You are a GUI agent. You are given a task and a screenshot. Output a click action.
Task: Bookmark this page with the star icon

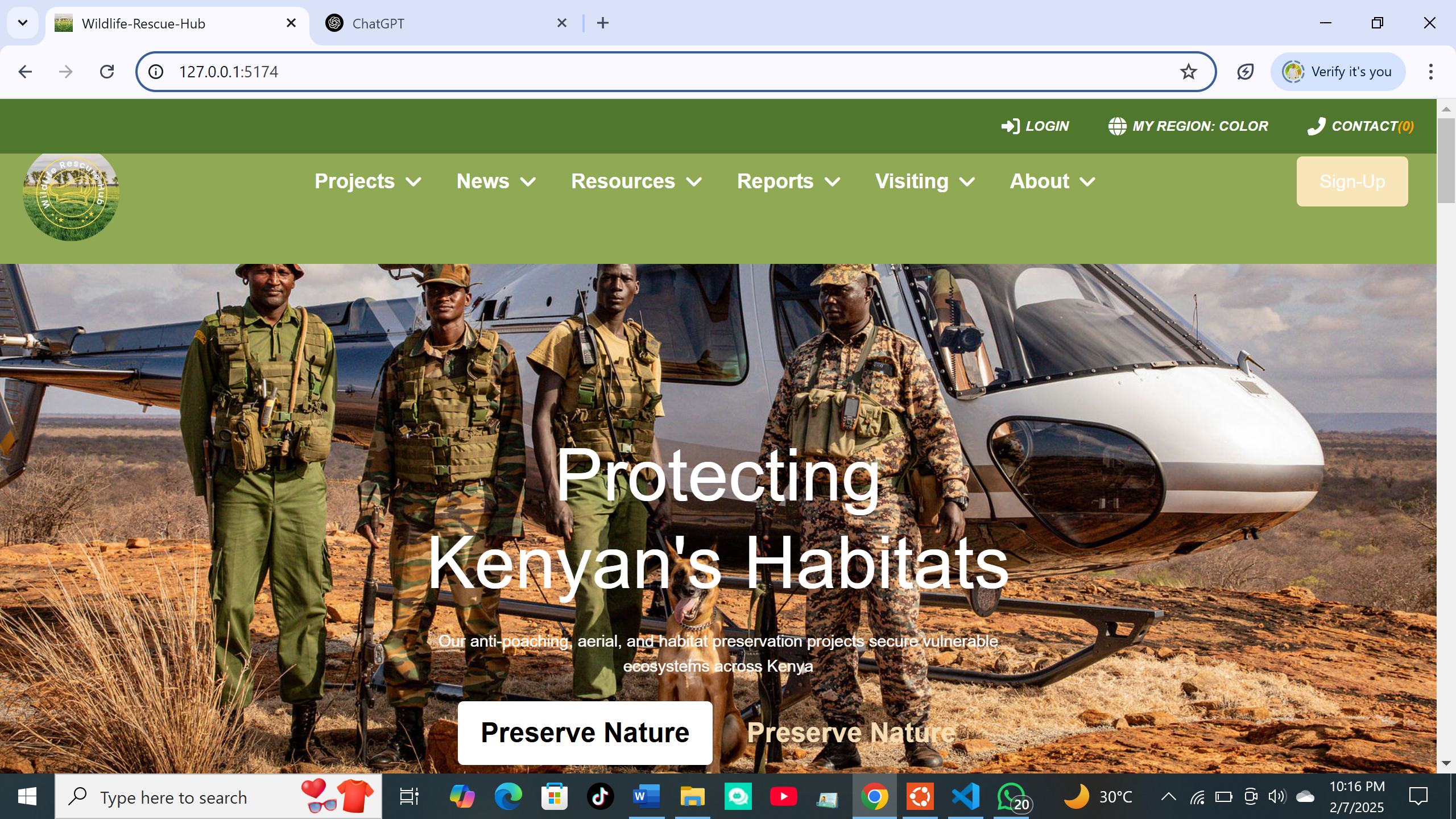[1188, 72]
